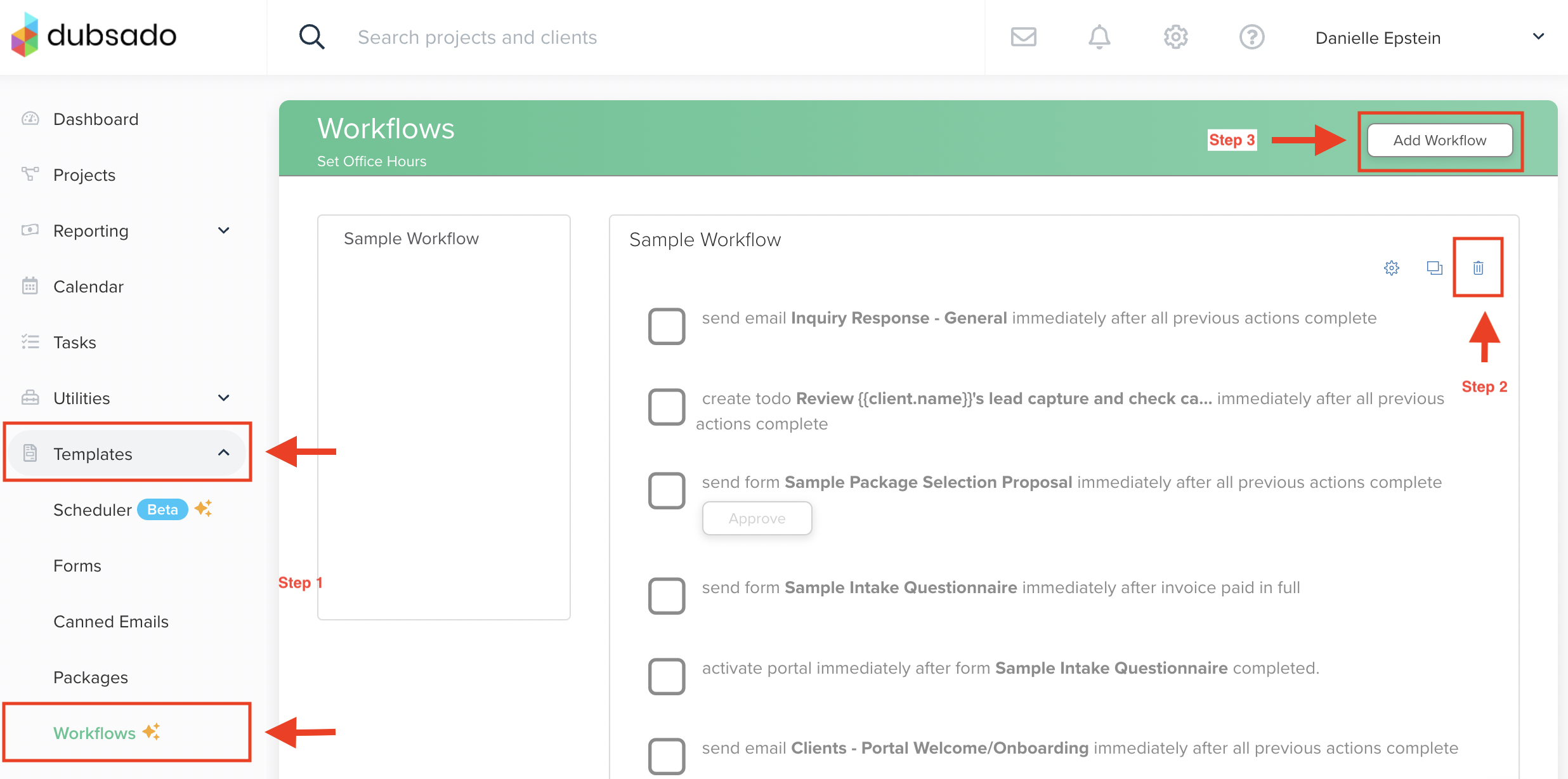Open notifications bell icon
1568x779 pixels.
pos(1099,37)
